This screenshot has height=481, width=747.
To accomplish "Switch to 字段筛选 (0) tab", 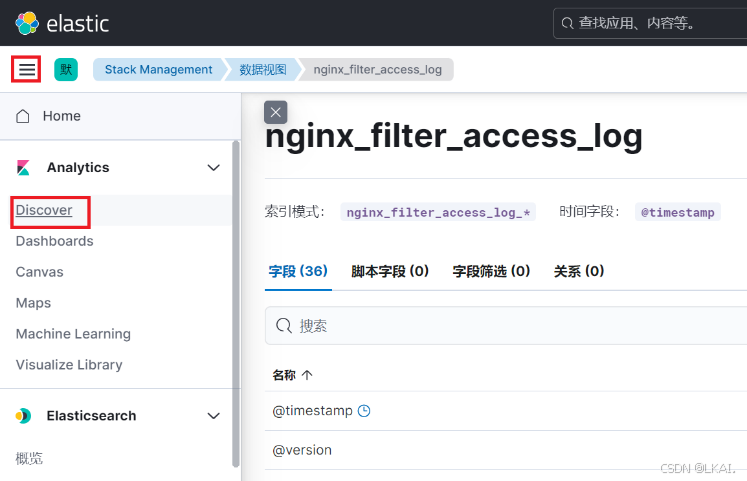I will pos(491,271).
